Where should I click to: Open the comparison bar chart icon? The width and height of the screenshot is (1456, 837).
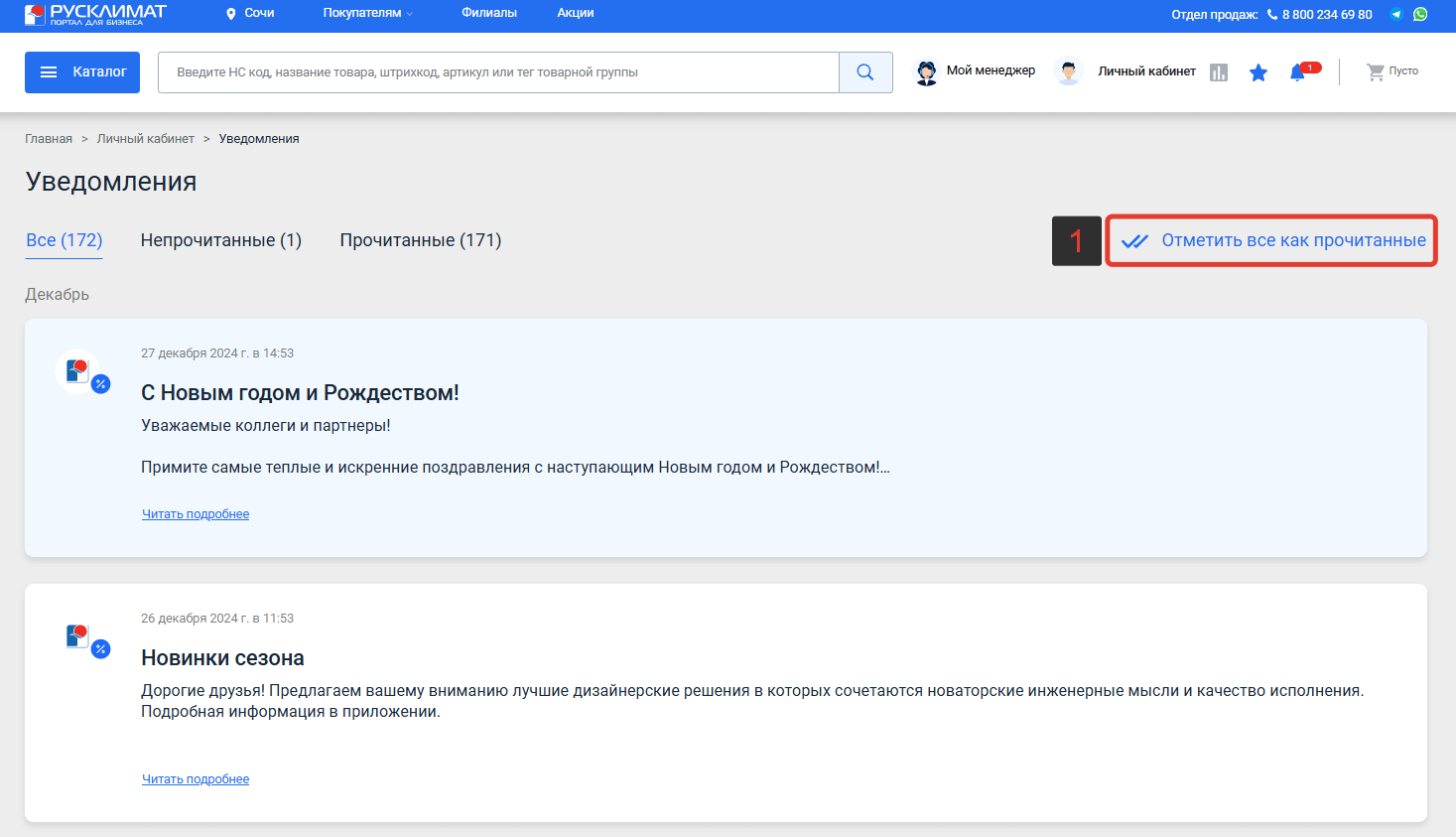pyautogui.click(x=1219, y=72)
